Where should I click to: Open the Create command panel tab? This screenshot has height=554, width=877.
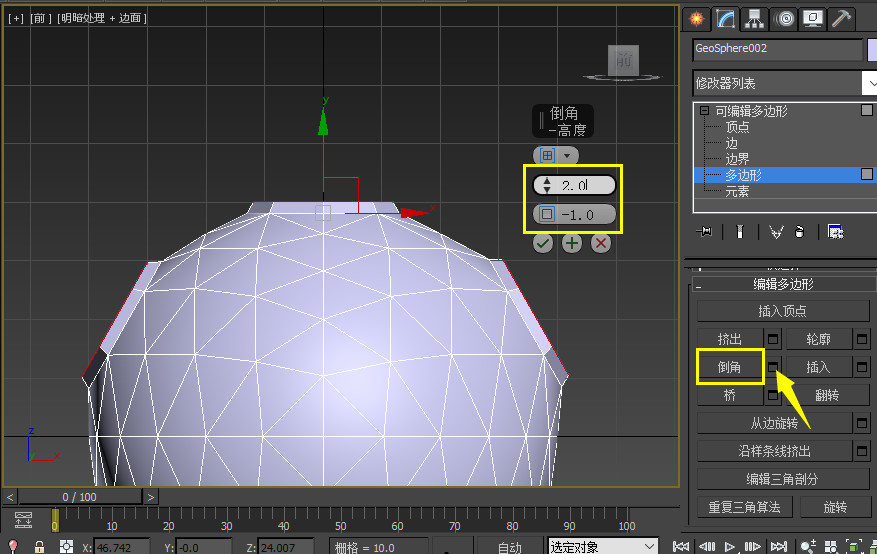click(697, 18)
